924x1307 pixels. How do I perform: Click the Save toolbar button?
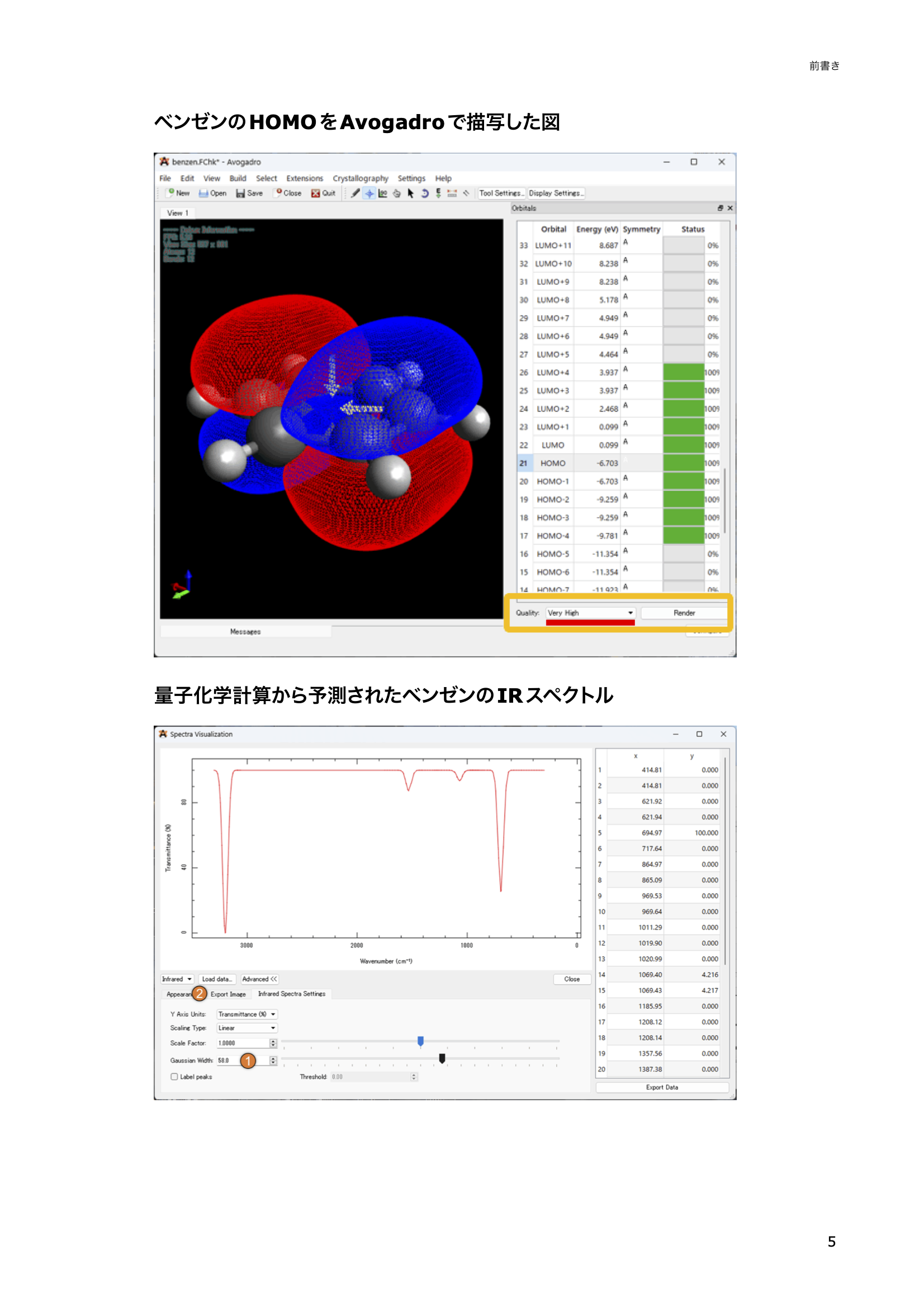pyautogui.click(x=249, y=193)
